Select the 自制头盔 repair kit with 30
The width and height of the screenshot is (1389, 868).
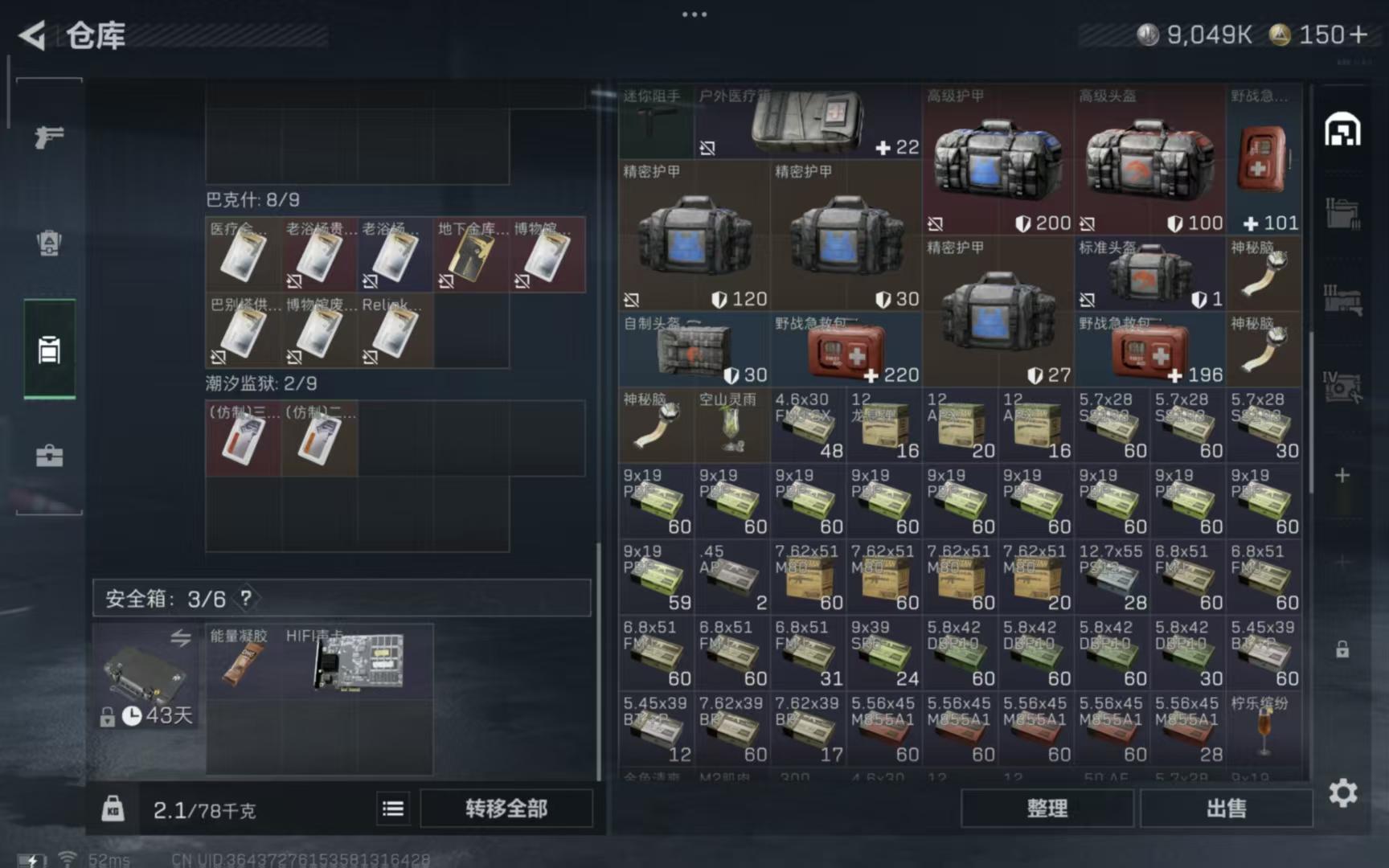(694, 349)
